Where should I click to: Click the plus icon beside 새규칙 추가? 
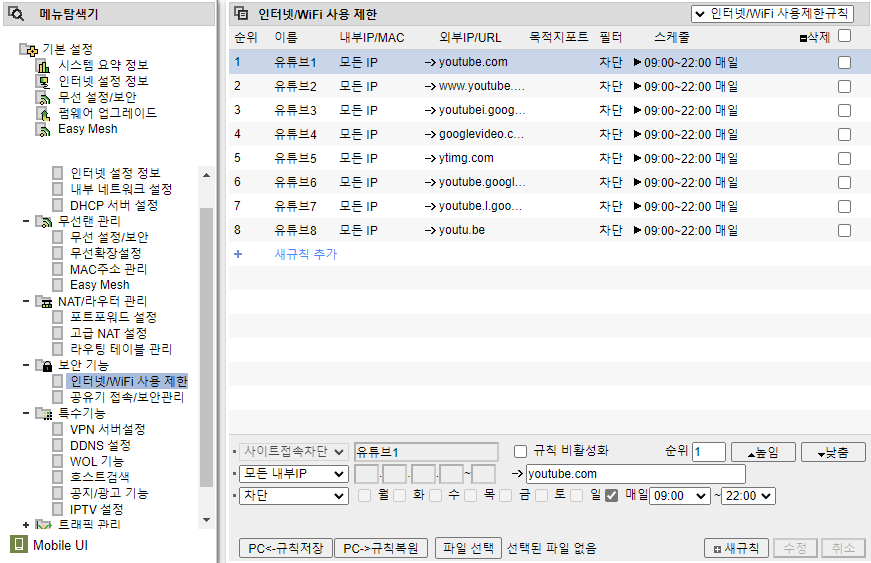pos(238,254)
